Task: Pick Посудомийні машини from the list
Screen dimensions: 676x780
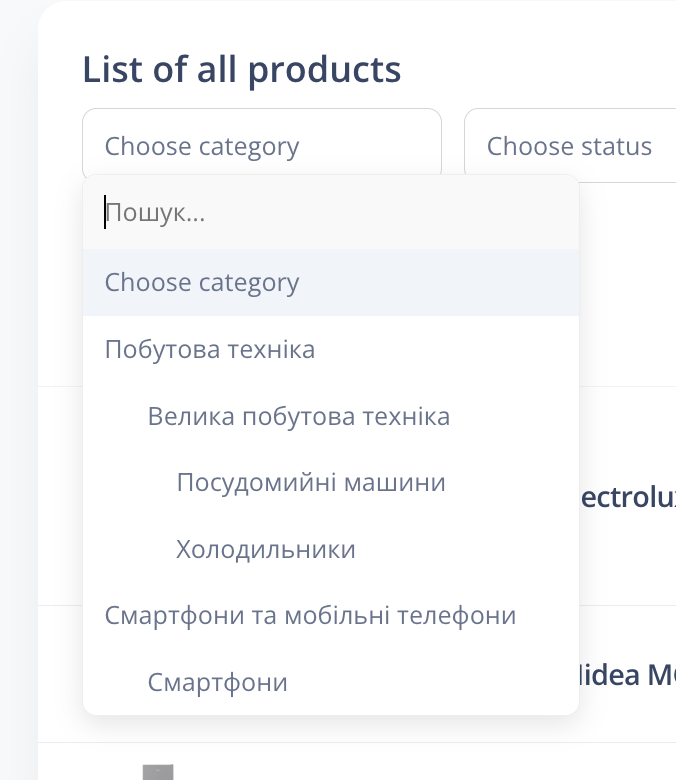Action: [311, 483]
